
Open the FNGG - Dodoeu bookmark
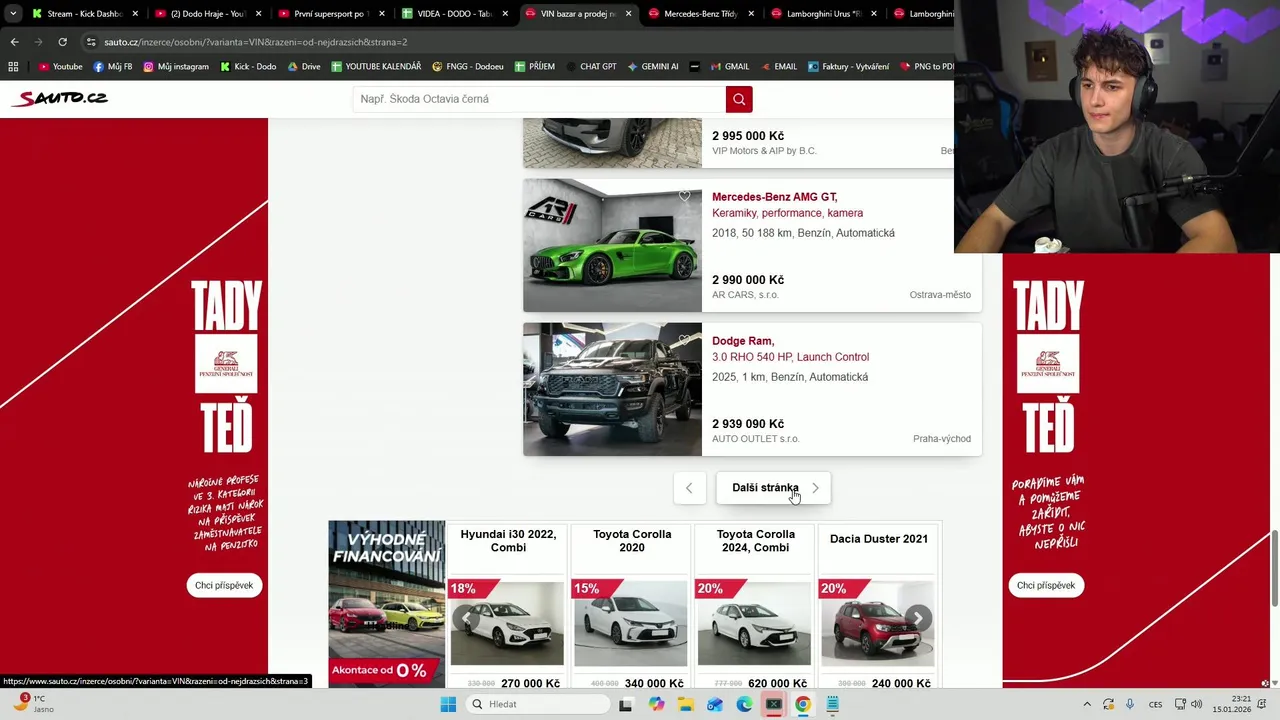pyautogui.click(x=468, y=67)
